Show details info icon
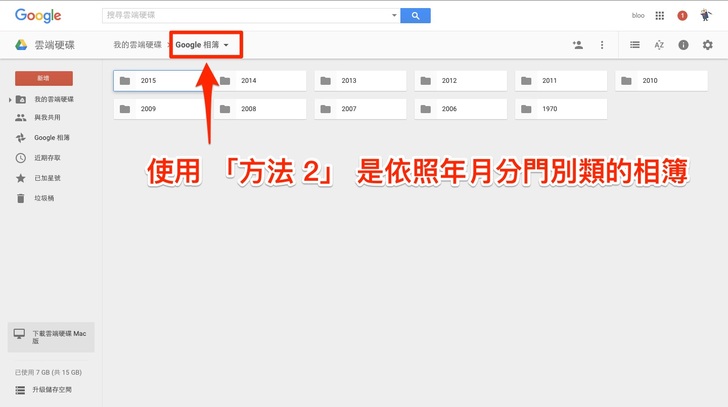This screenshot has height=407, width=728. 683,45
